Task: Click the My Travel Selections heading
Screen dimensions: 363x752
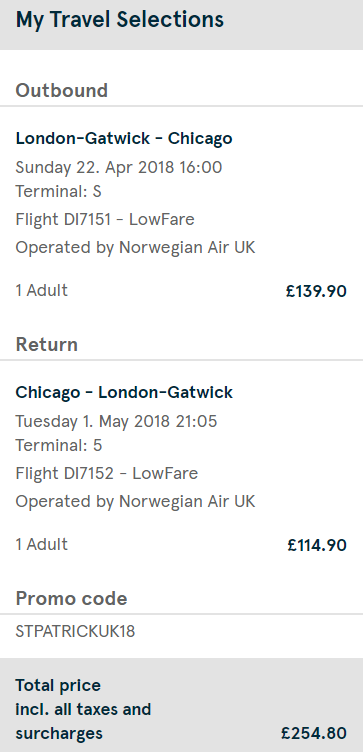Action: [x=119, y=20]
